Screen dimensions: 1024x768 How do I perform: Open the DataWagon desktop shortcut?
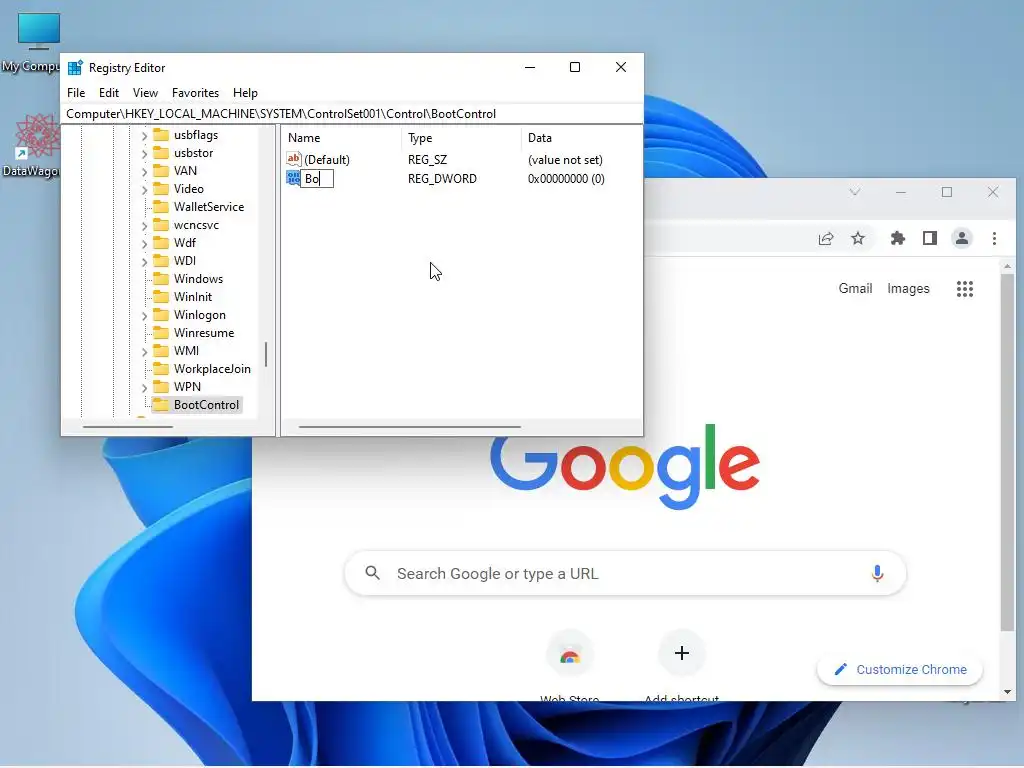[34, 145]
